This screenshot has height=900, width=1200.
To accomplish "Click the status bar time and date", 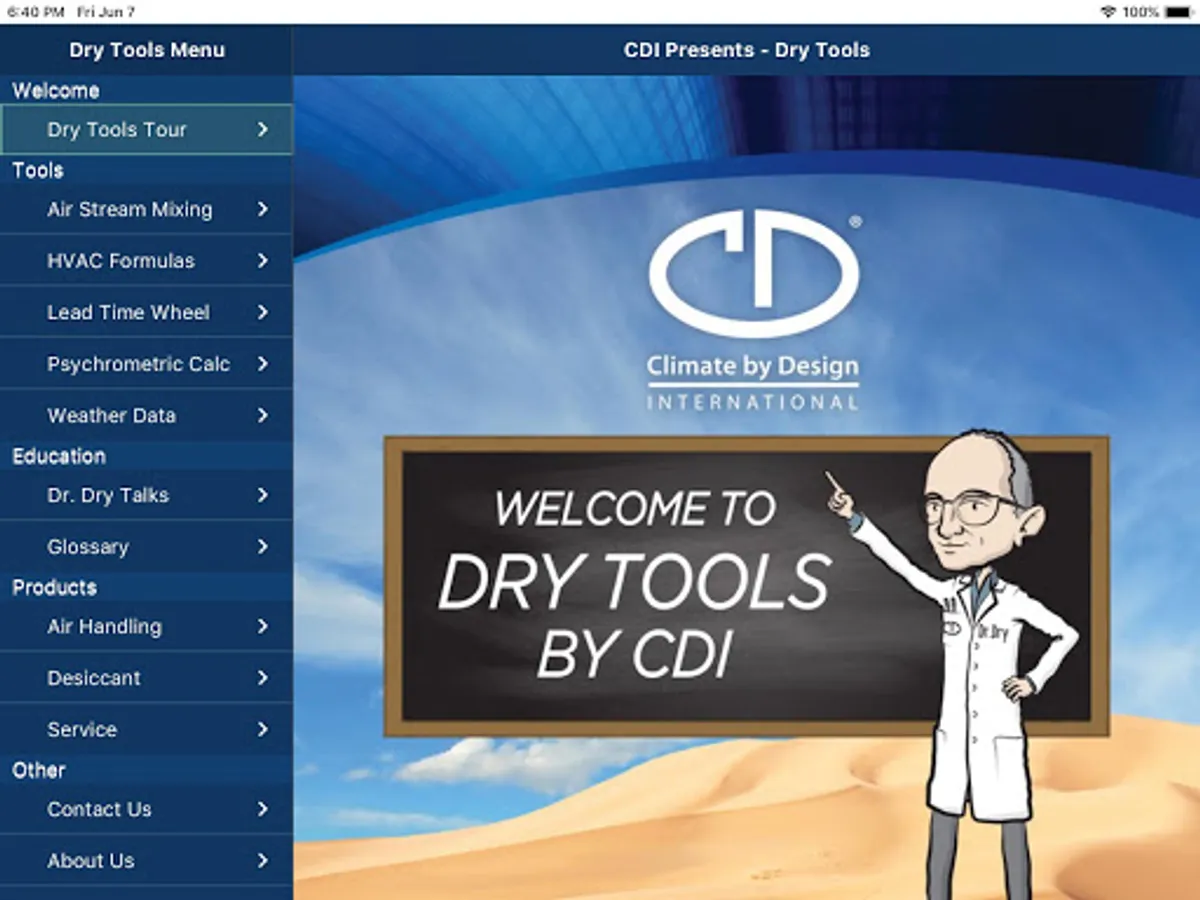I will tap(70, 12).
